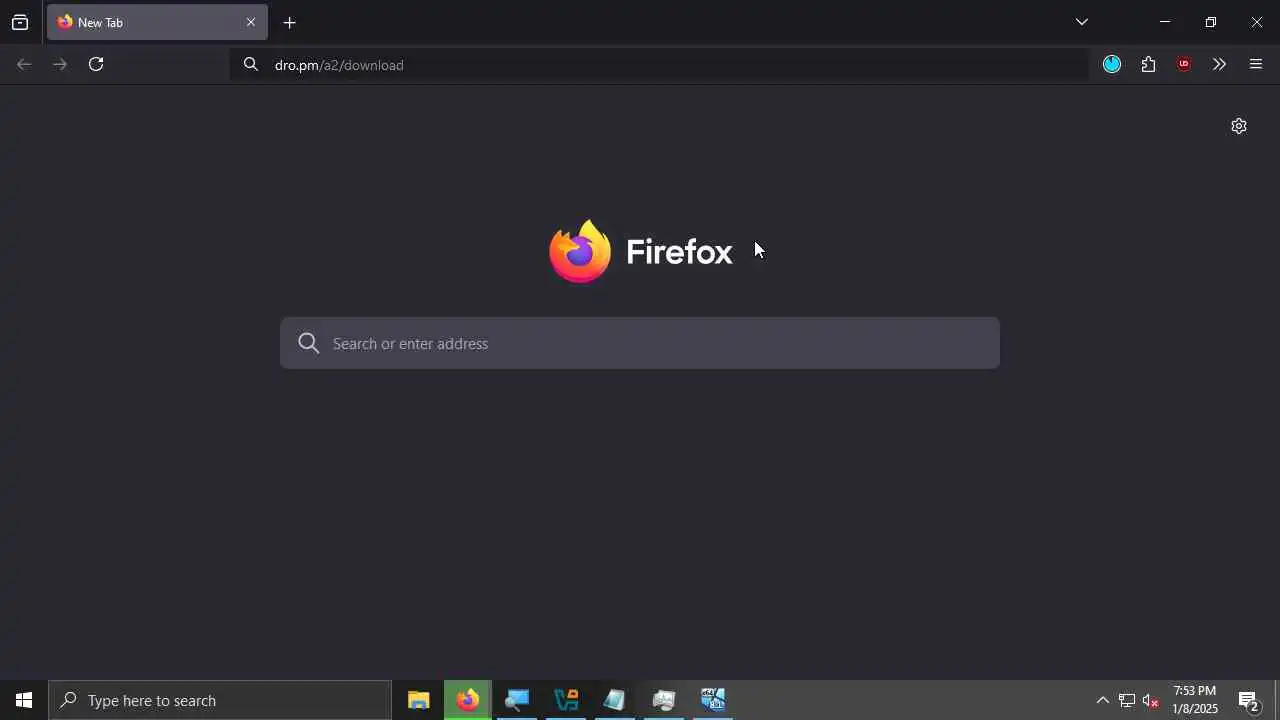Screen dimensions: 1280x720
Task: Open the VS-style taskbar app
Action: point(566,700)
